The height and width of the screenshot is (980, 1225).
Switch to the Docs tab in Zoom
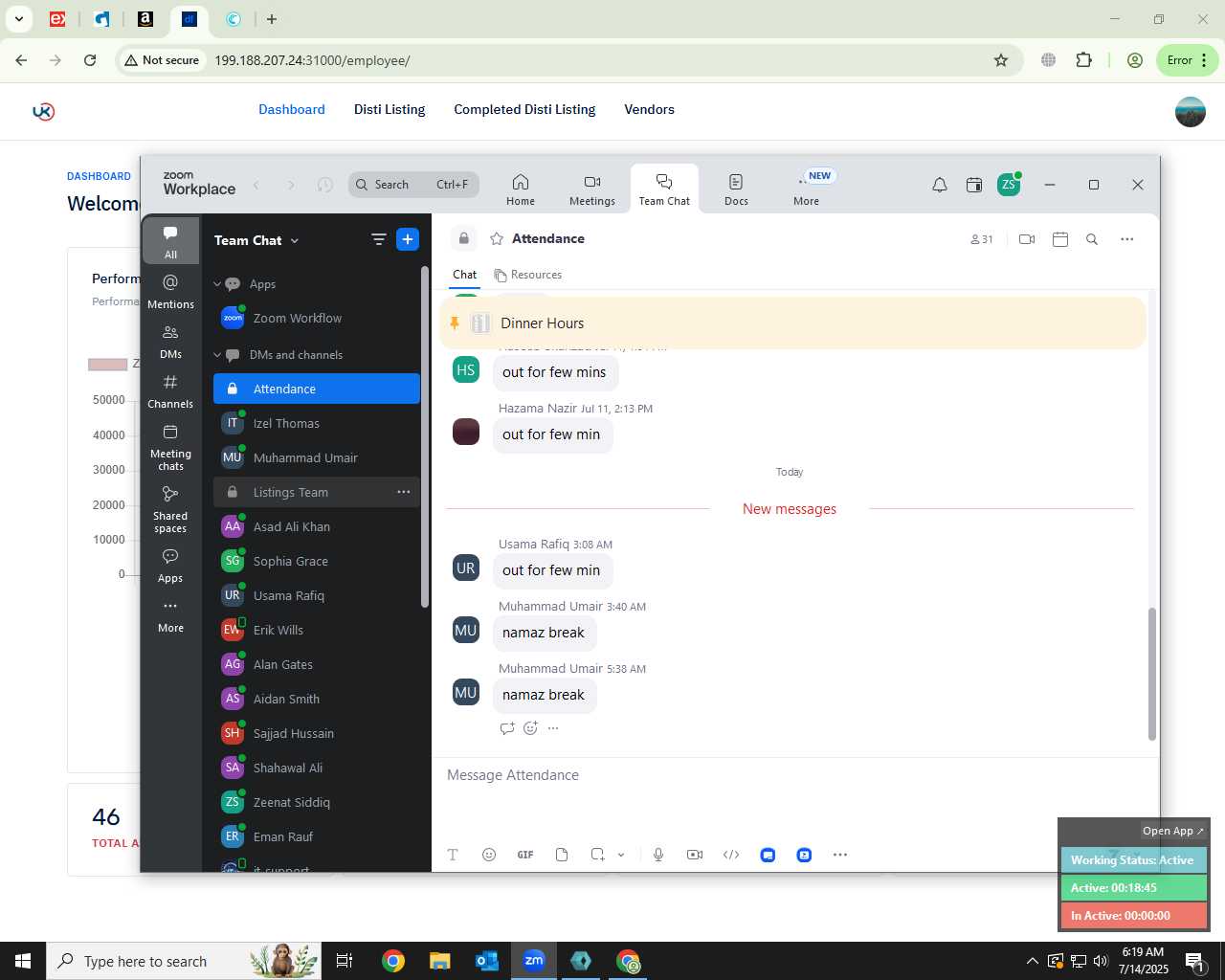[x=736, y=189]
